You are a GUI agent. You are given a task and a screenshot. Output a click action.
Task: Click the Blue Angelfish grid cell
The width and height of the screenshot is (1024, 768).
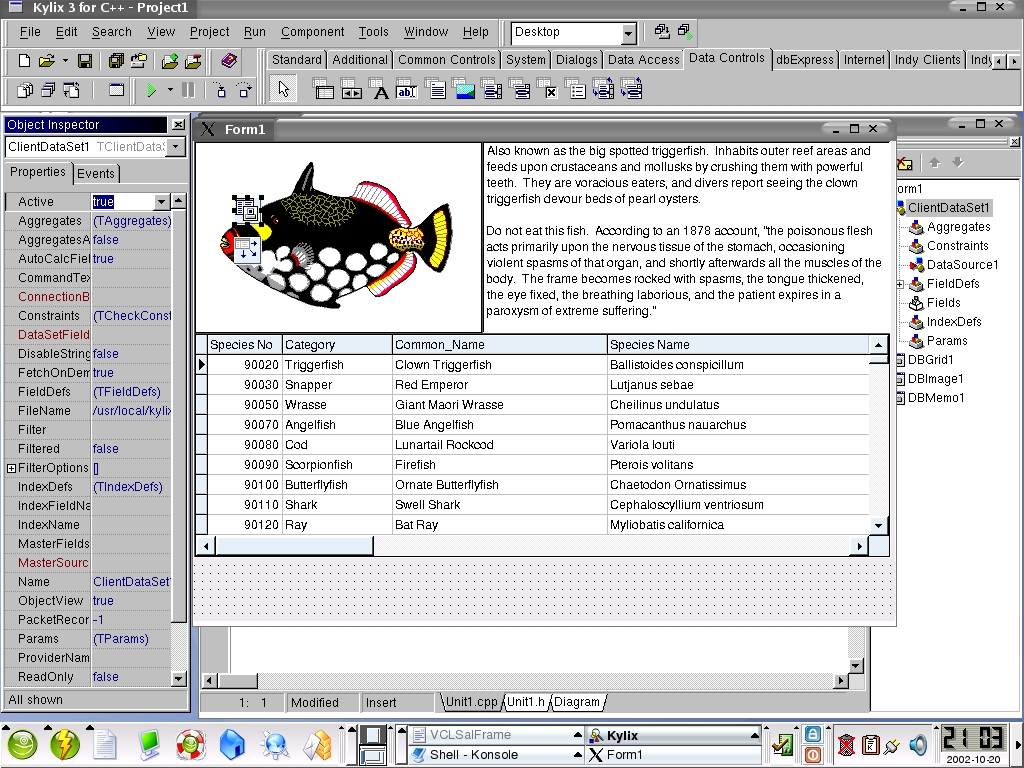coord(434,425)
